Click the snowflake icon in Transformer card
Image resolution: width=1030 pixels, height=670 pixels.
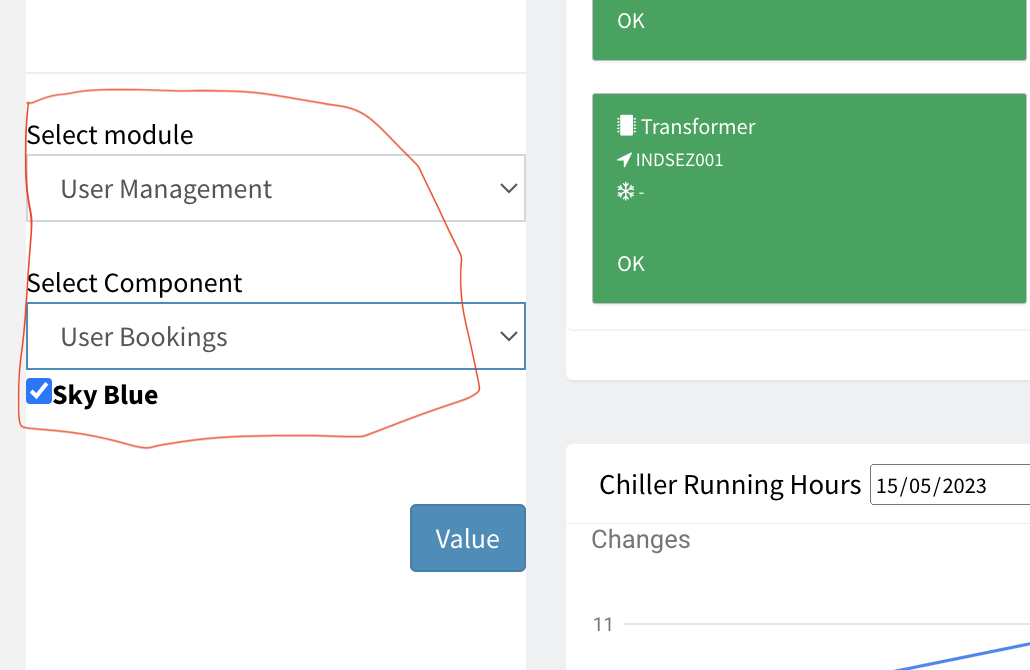(x=626, y=191)
